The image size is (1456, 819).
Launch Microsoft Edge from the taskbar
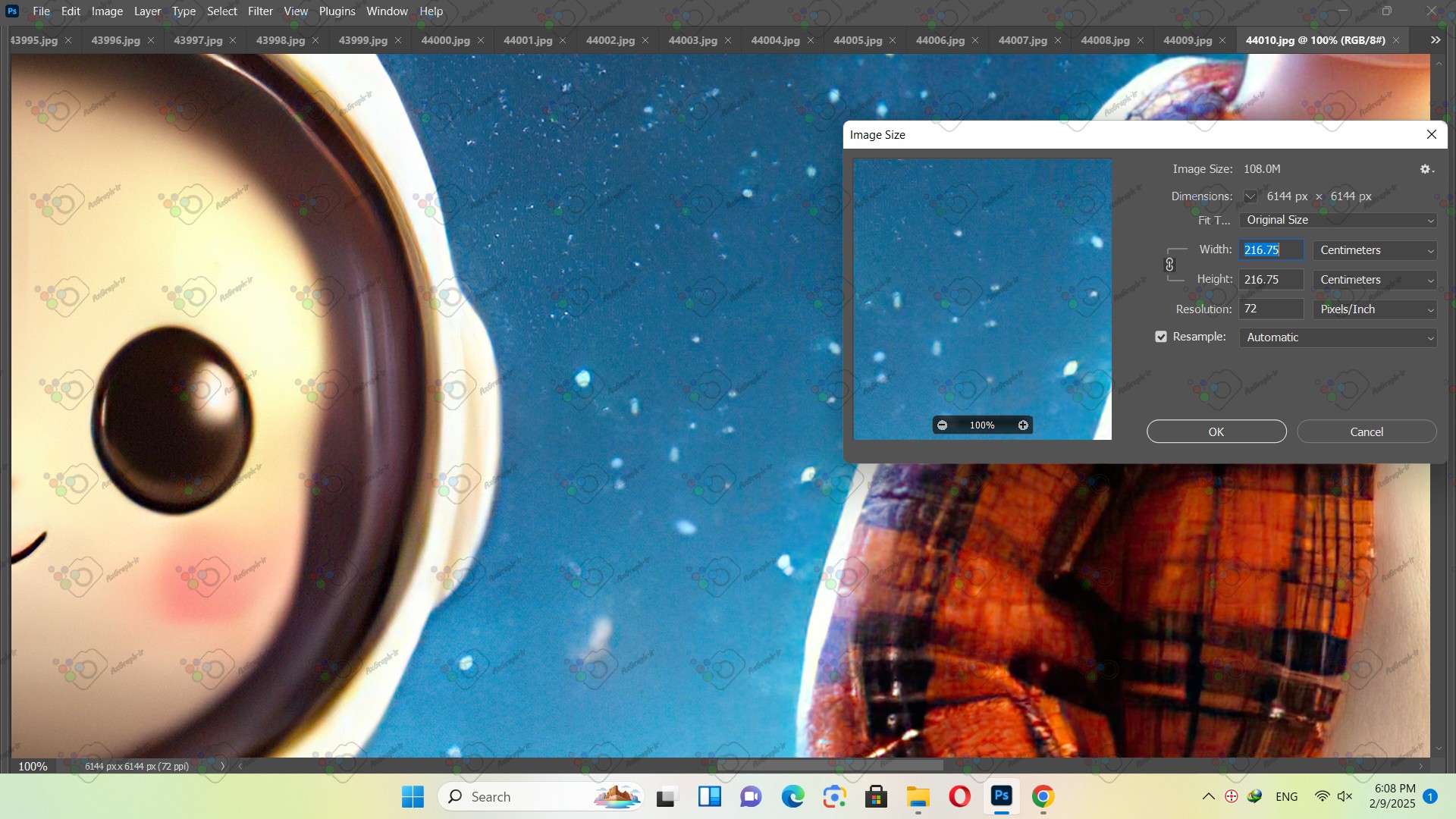793,797
